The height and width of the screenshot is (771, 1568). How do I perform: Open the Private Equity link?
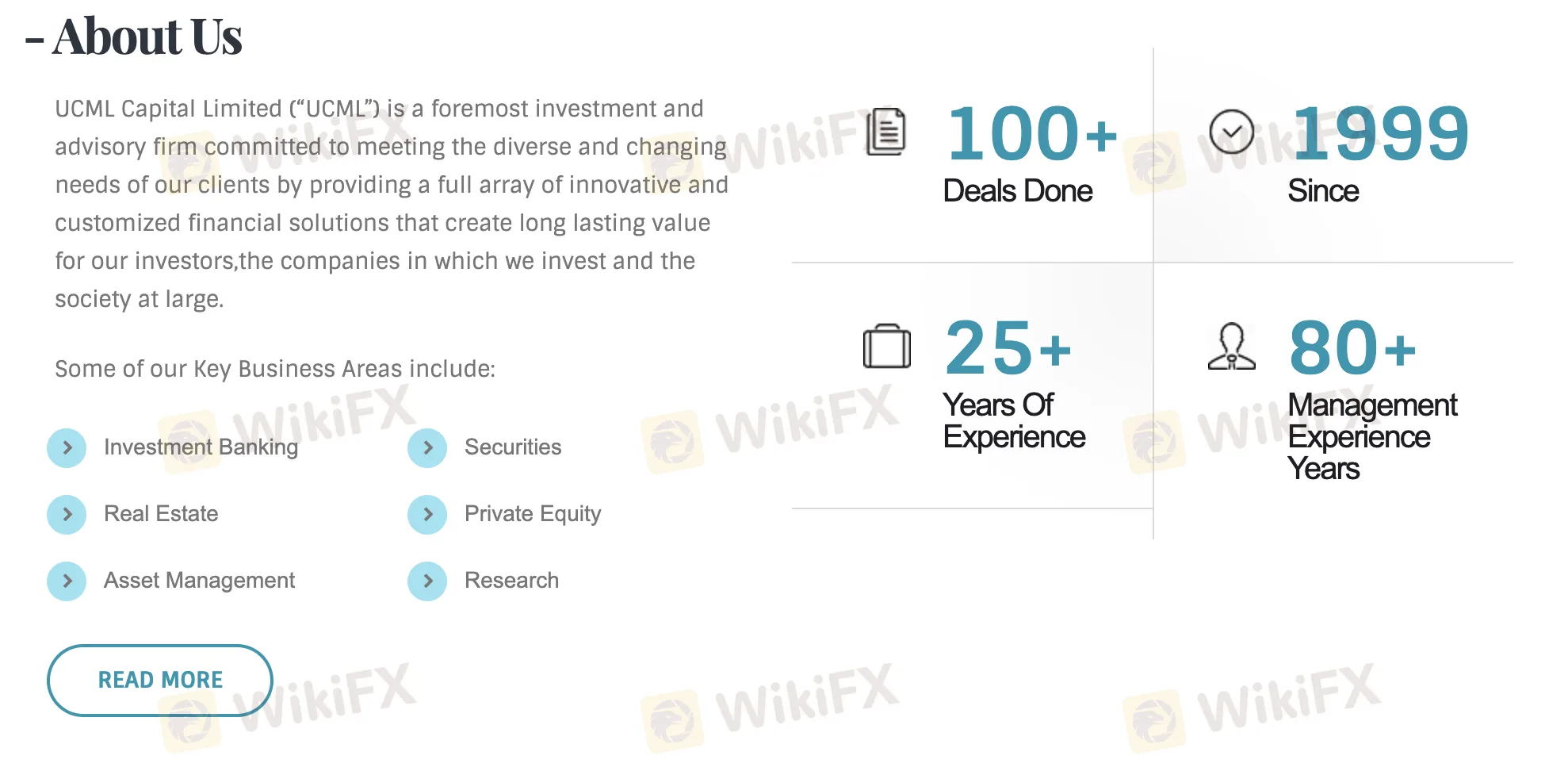point(533,514)
